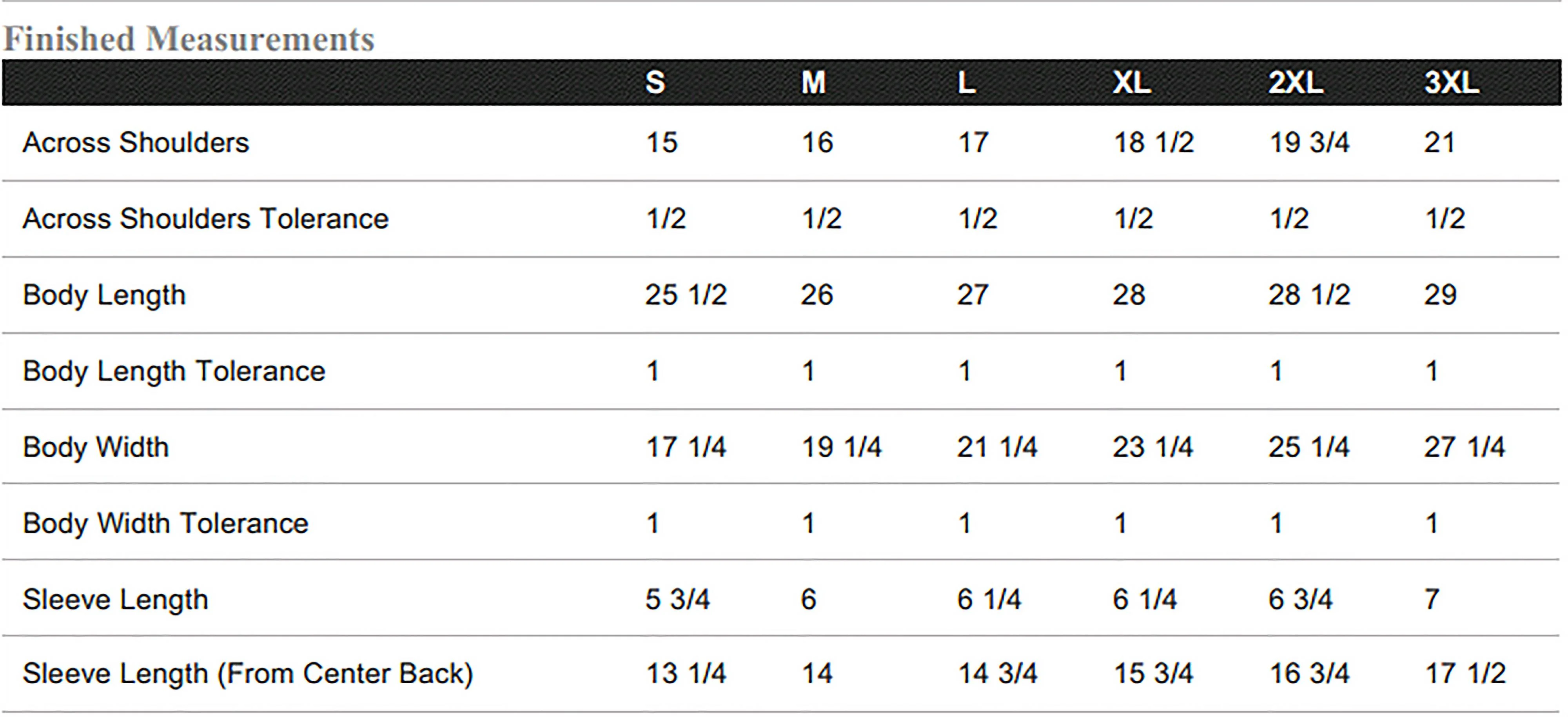The height and width of the screenshot is (717, 1568).
Task: Click the "Body Length" row label
Action: tap(104, 295)
